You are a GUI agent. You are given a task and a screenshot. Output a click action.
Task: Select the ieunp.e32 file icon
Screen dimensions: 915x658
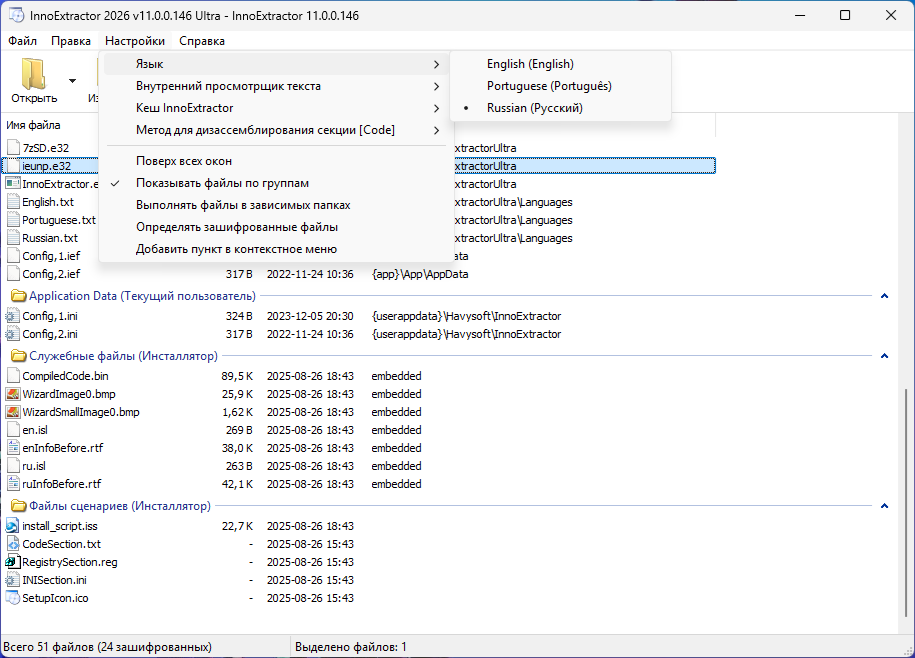tap(13, 166)
